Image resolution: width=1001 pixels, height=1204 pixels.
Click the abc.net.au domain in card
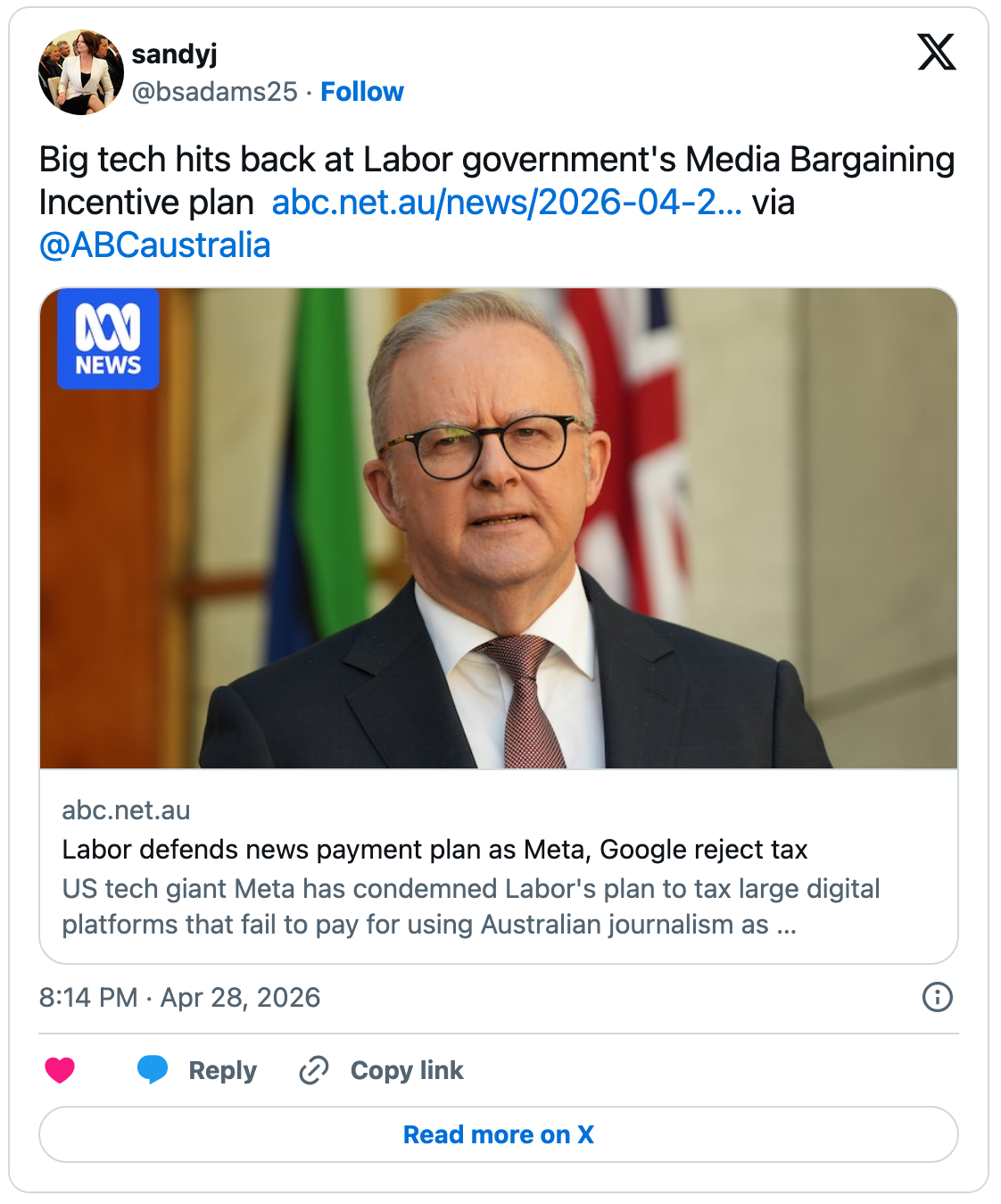pyautogui.click(x=126, y=810)
